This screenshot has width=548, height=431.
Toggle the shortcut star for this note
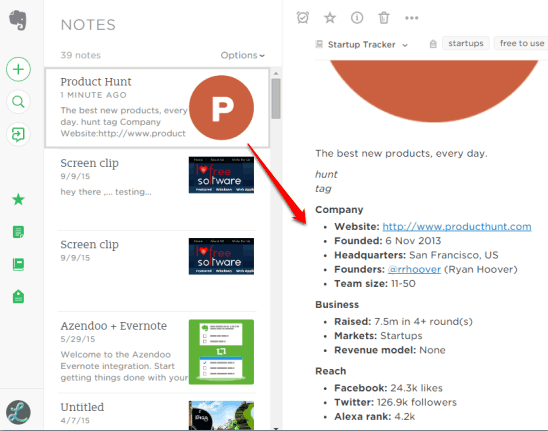coord(330,17)
